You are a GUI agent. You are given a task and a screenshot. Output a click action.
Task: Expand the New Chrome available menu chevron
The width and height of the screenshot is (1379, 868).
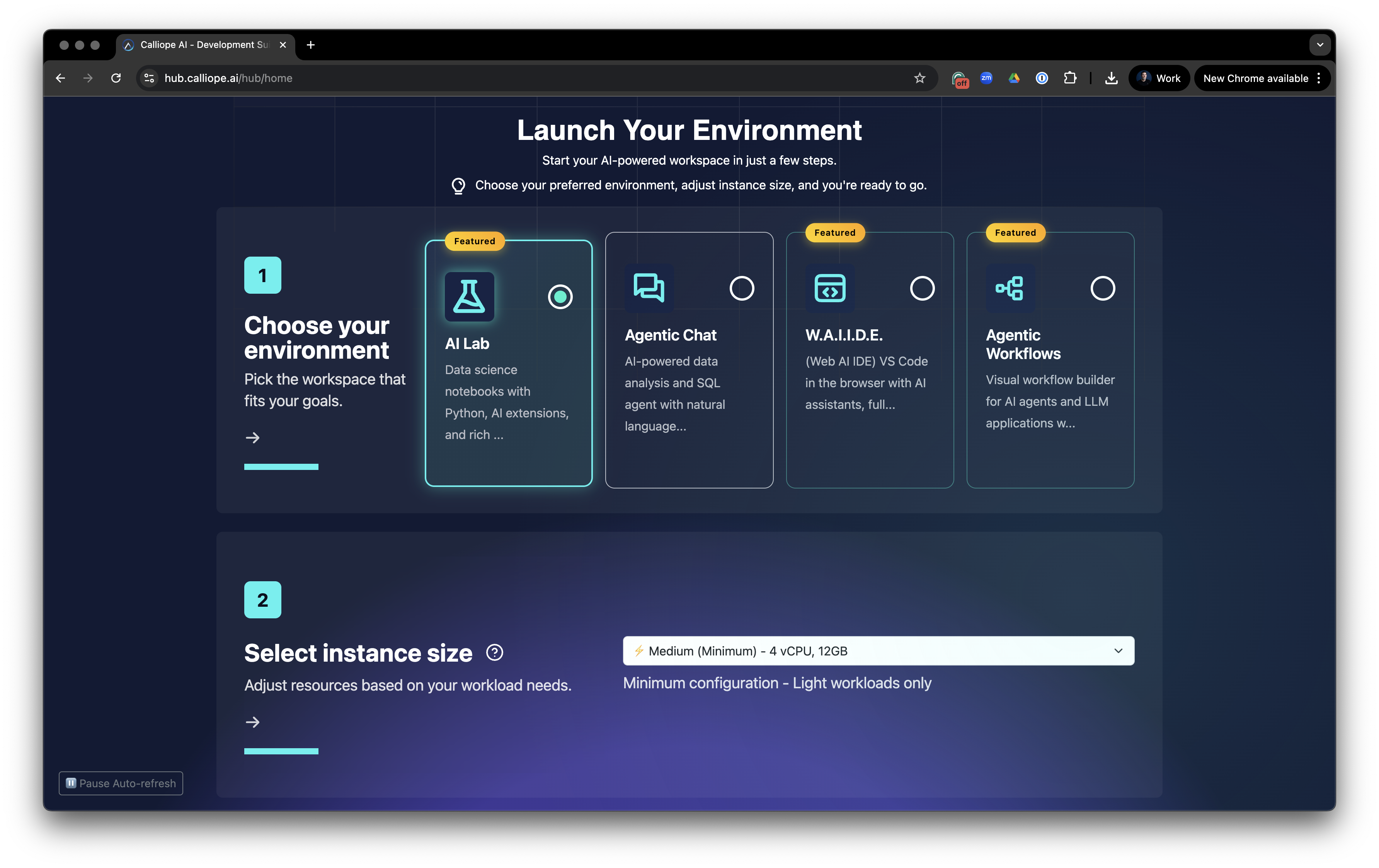pyautogui.click(x=1319, y=78)
